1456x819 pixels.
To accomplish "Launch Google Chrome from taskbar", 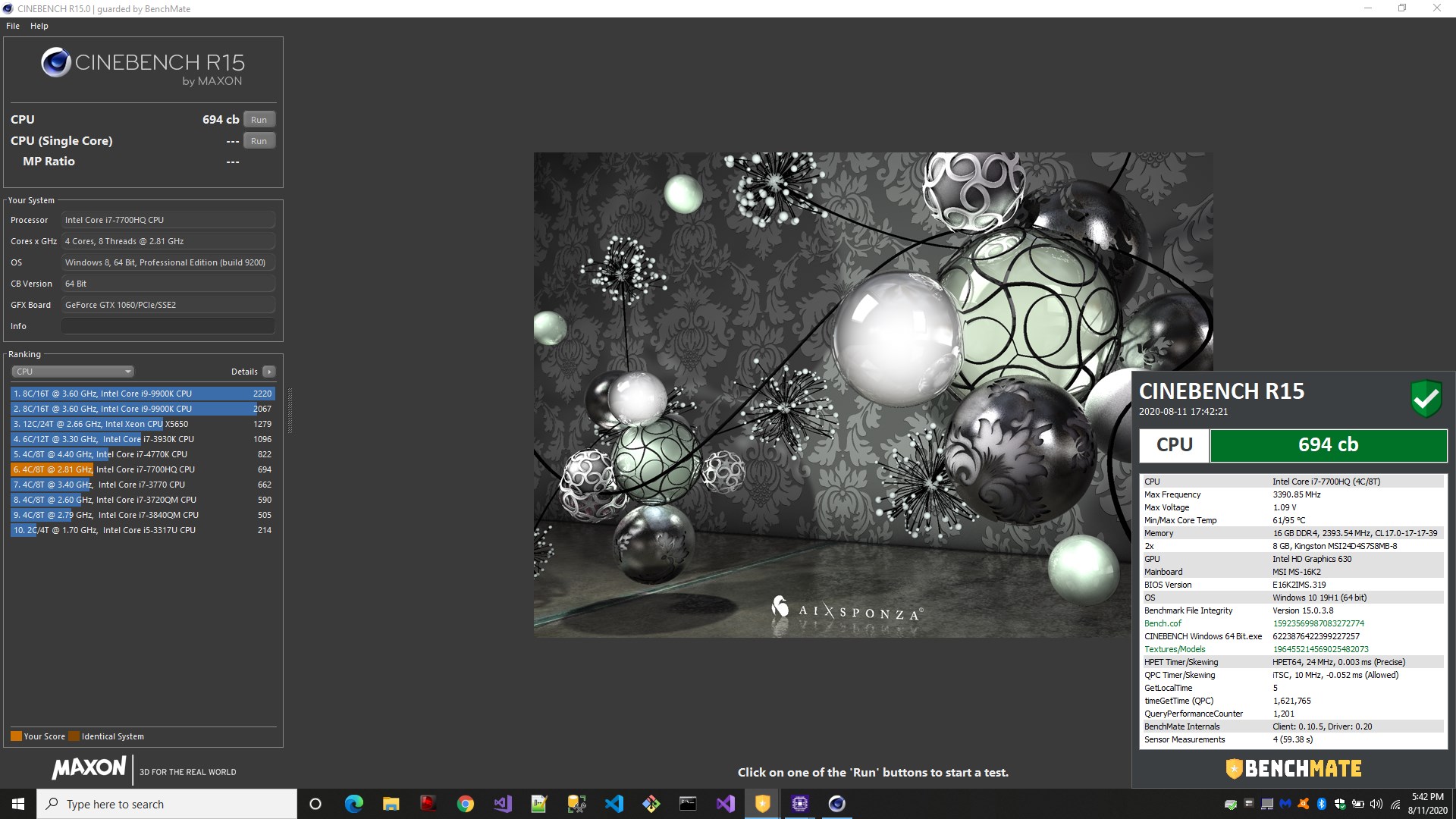I will 465,804.
